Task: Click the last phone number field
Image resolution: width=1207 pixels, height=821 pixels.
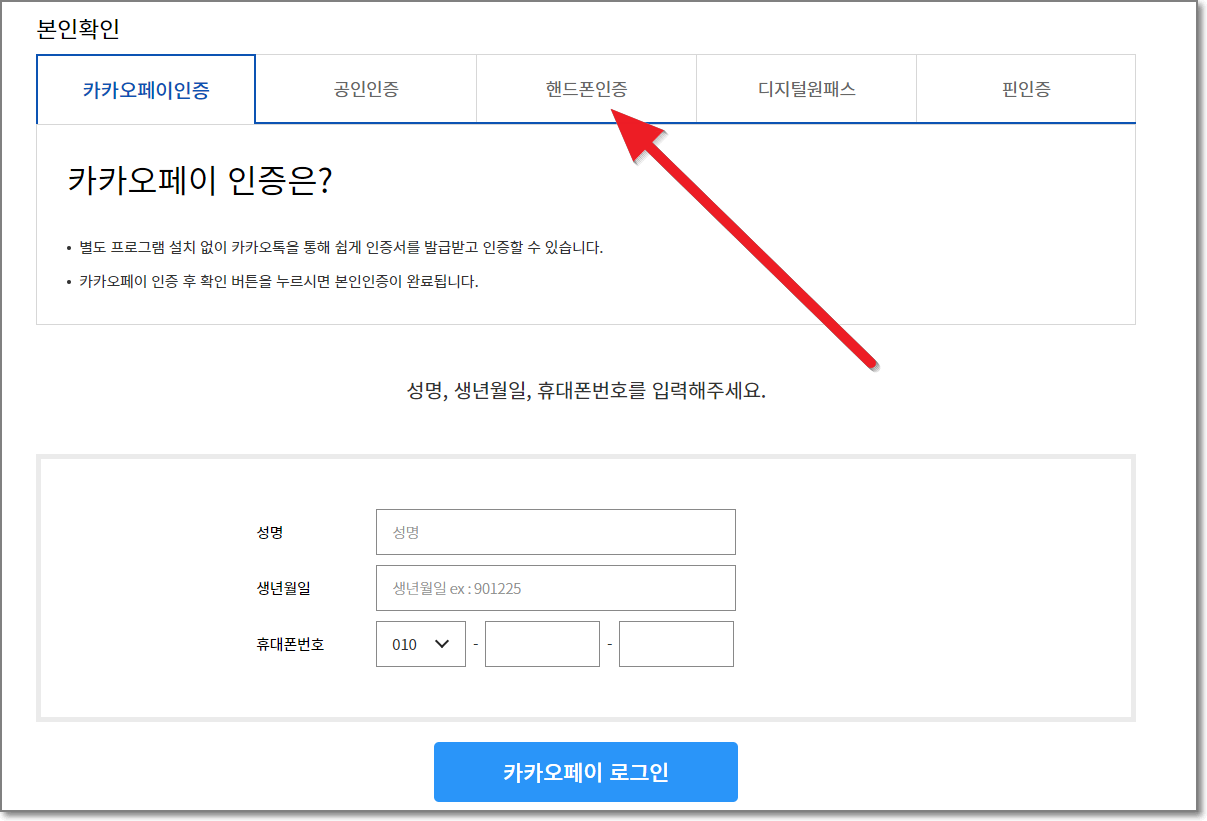Action: pos(676,644)
